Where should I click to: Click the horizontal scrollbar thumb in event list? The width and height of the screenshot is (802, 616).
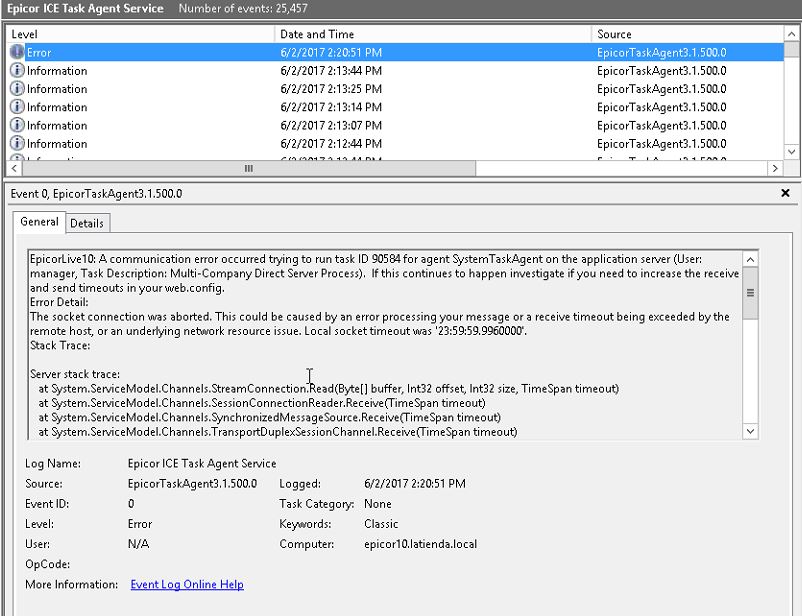249,168
